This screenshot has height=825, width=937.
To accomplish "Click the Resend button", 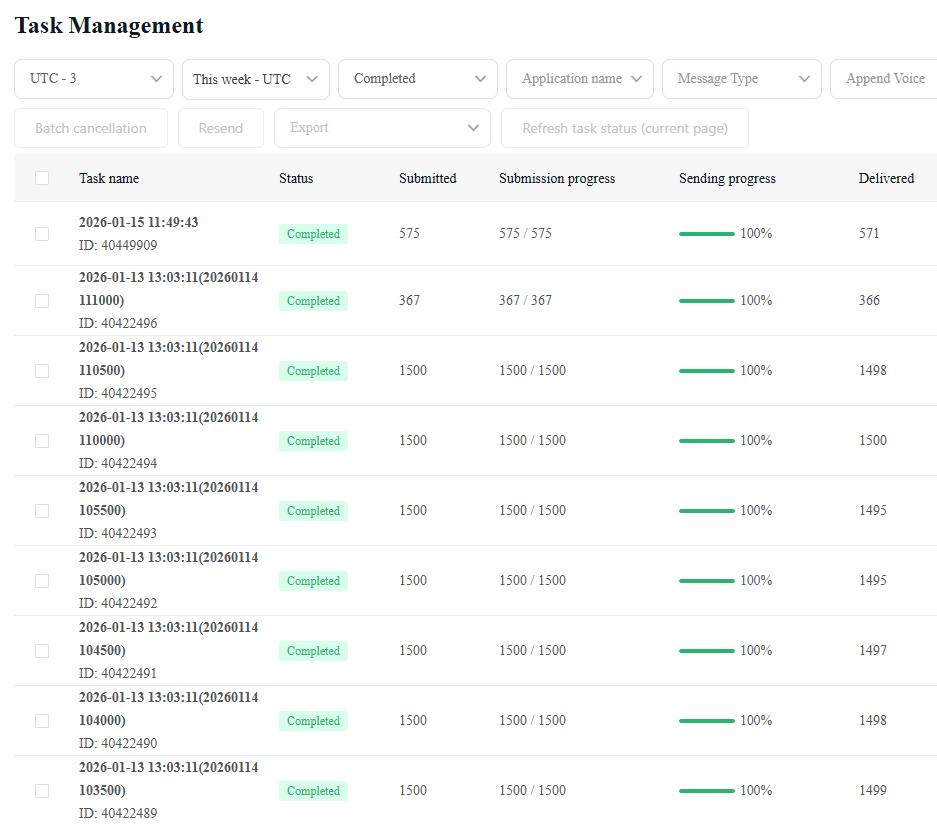I will click(x=220, y=128).
